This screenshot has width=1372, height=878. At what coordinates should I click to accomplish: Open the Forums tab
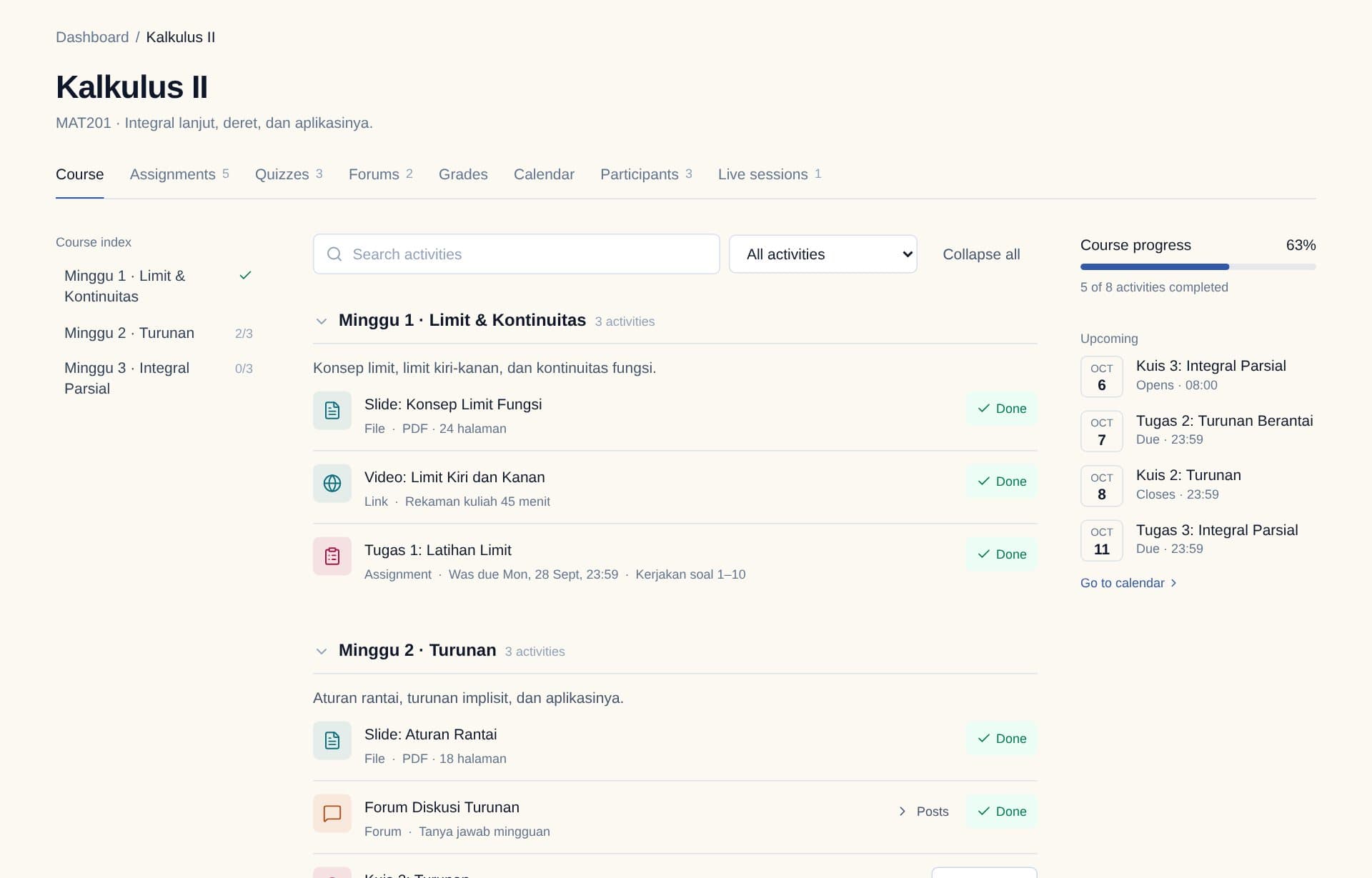pyautogui.click(x=381, y=174)
